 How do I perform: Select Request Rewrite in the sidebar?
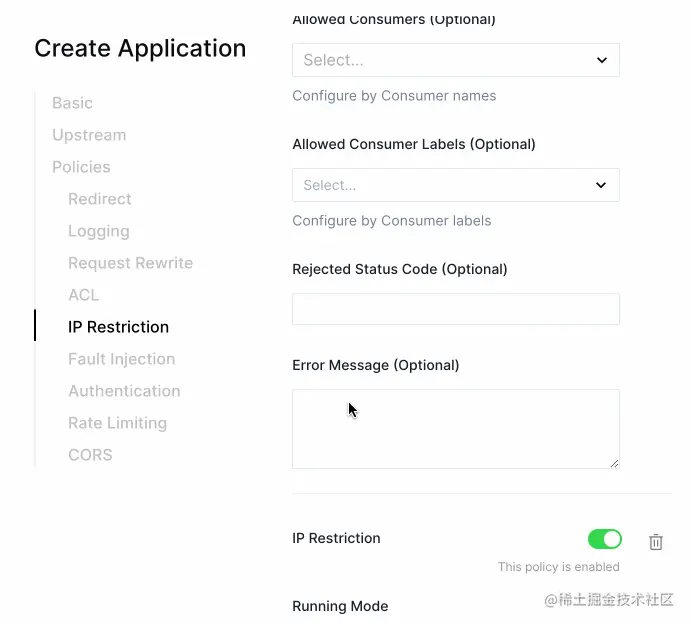pos(130,263)
